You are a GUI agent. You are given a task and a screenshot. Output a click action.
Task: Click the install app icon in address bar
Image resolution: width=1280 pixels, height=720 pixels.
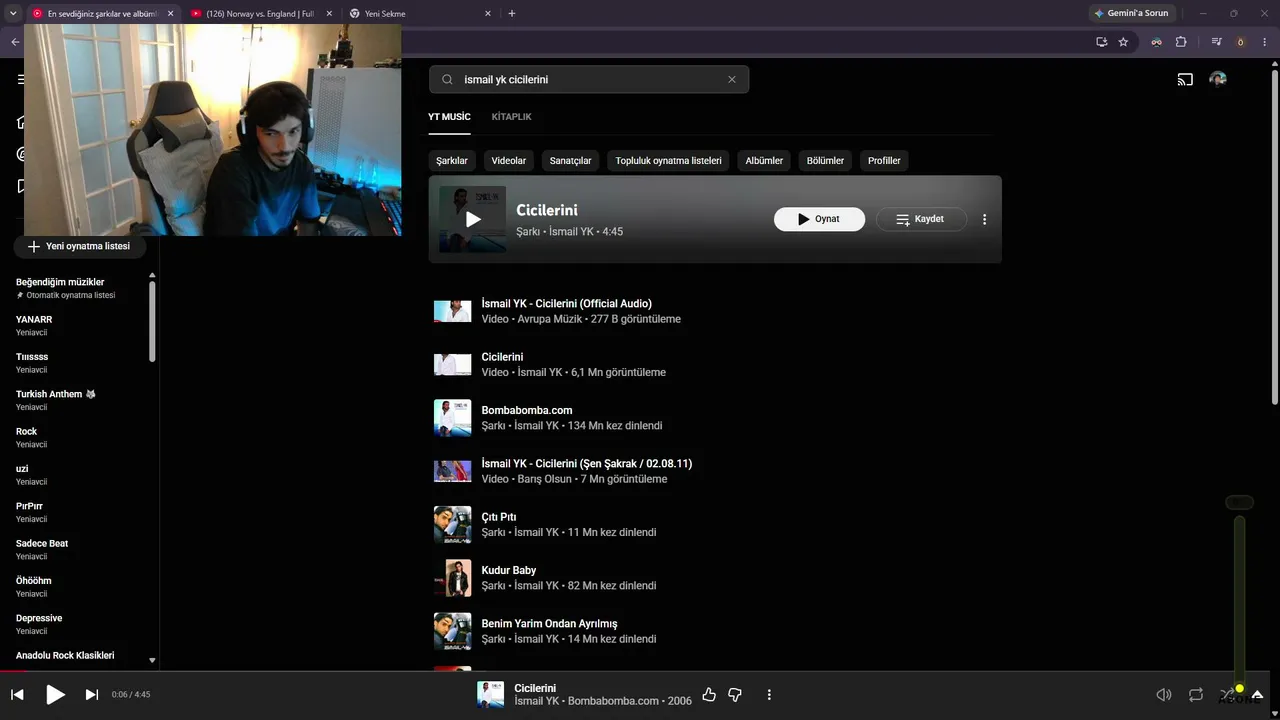[1101, 42]
